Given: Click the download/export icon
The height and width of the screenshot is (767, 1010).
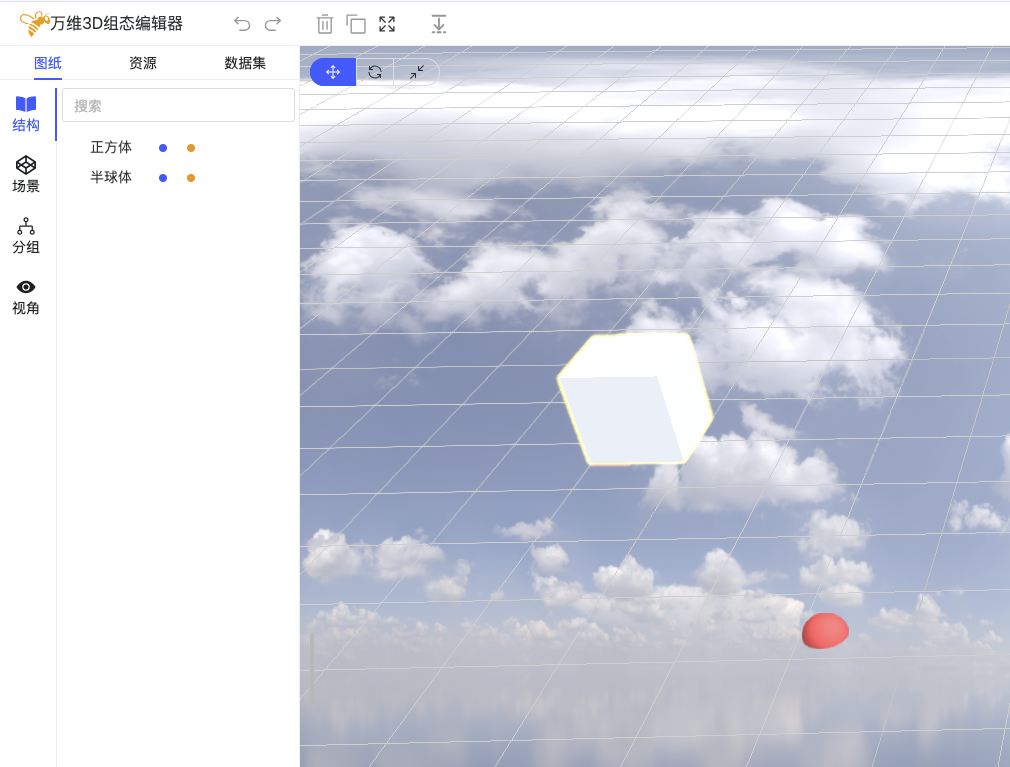Looking at the screenshot, I should coord(438,24).
